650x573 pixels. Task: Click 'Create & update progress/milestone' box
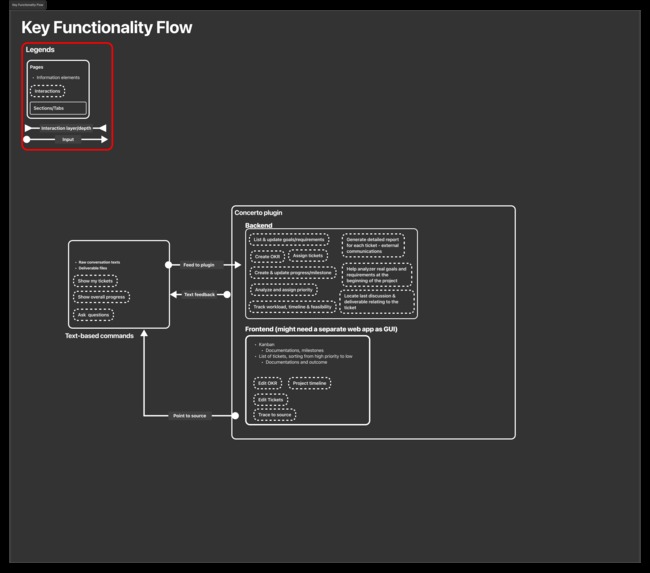293,273
